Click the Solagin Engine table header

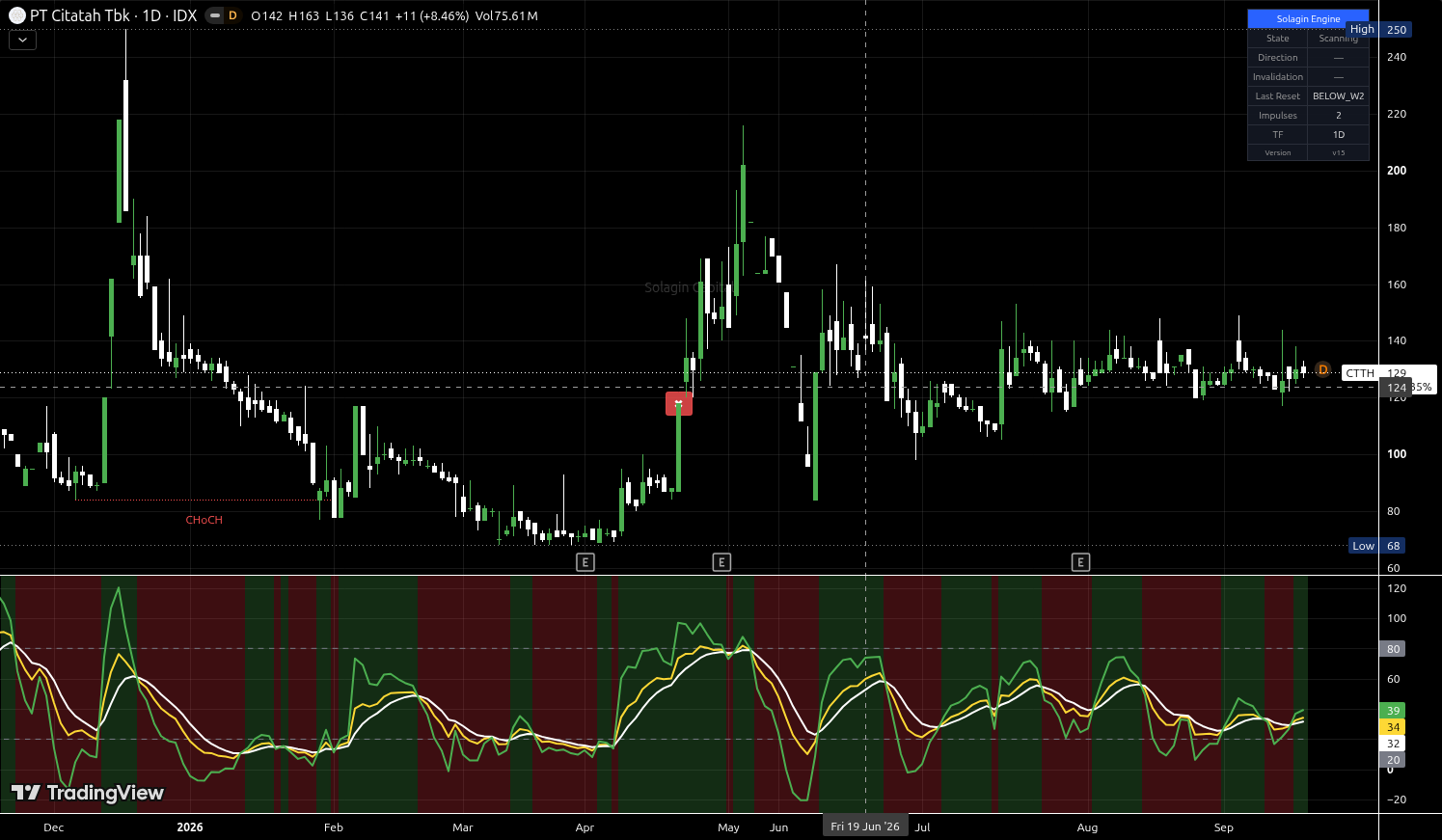(x=1308, y=19)
